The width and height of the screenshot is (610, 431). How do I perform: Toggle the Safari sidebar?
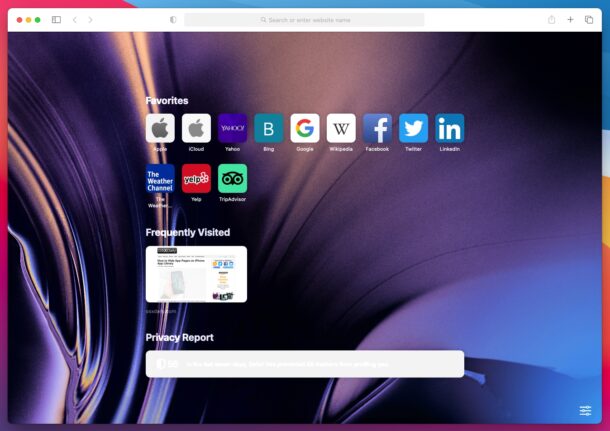point(56,19)
